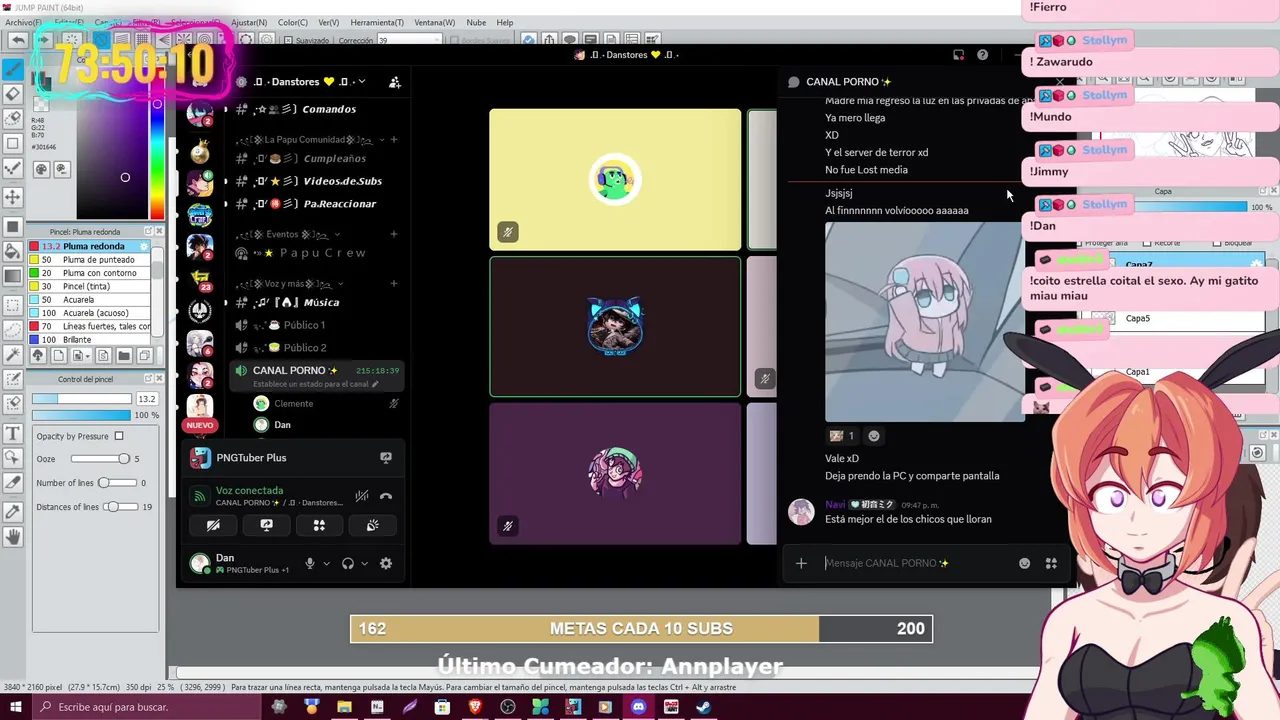
Task: Open the Ajustar(N) menu
Action: point(249,22)
